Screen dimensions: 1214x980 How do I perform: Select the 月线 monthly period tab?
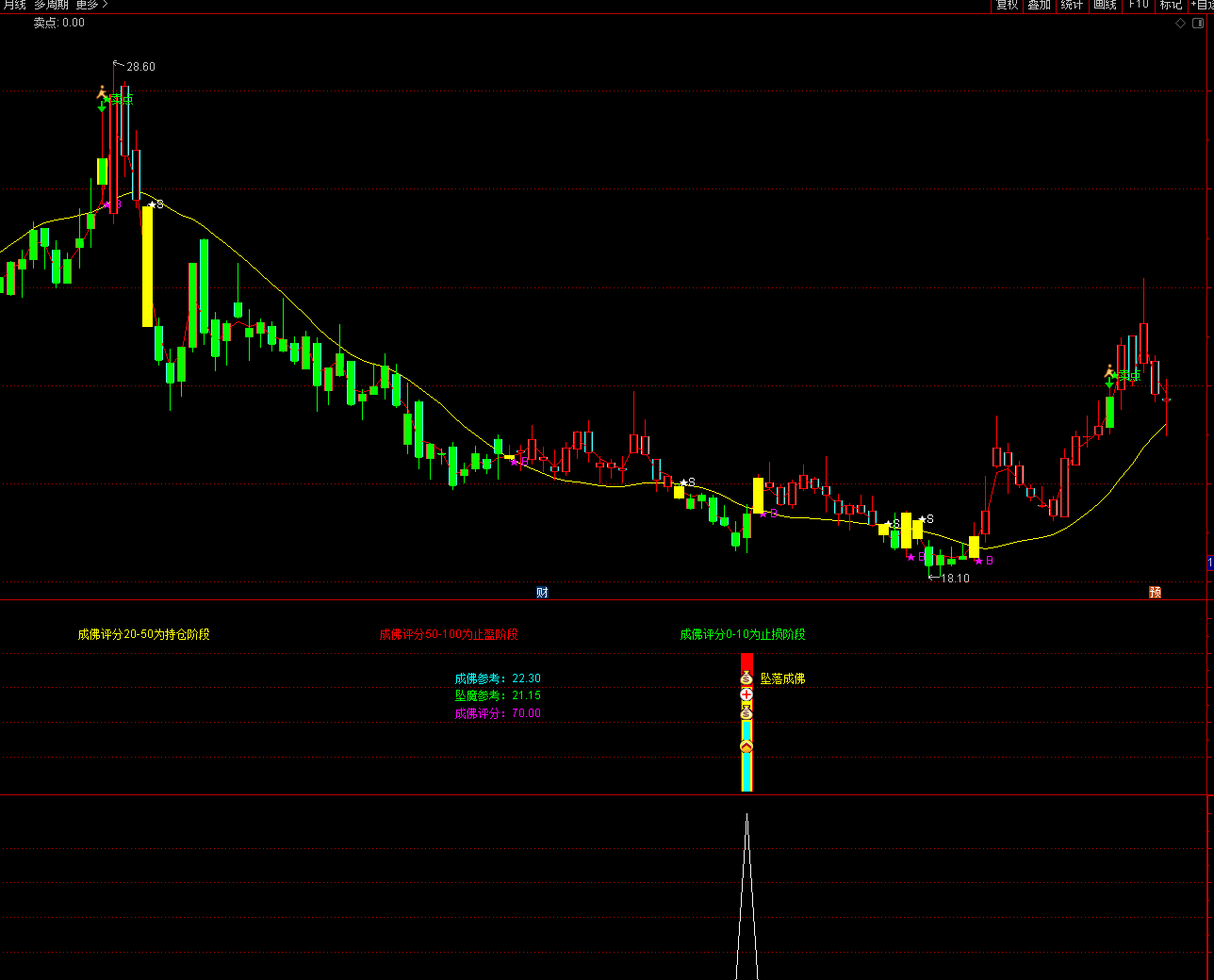pos(14,5)
